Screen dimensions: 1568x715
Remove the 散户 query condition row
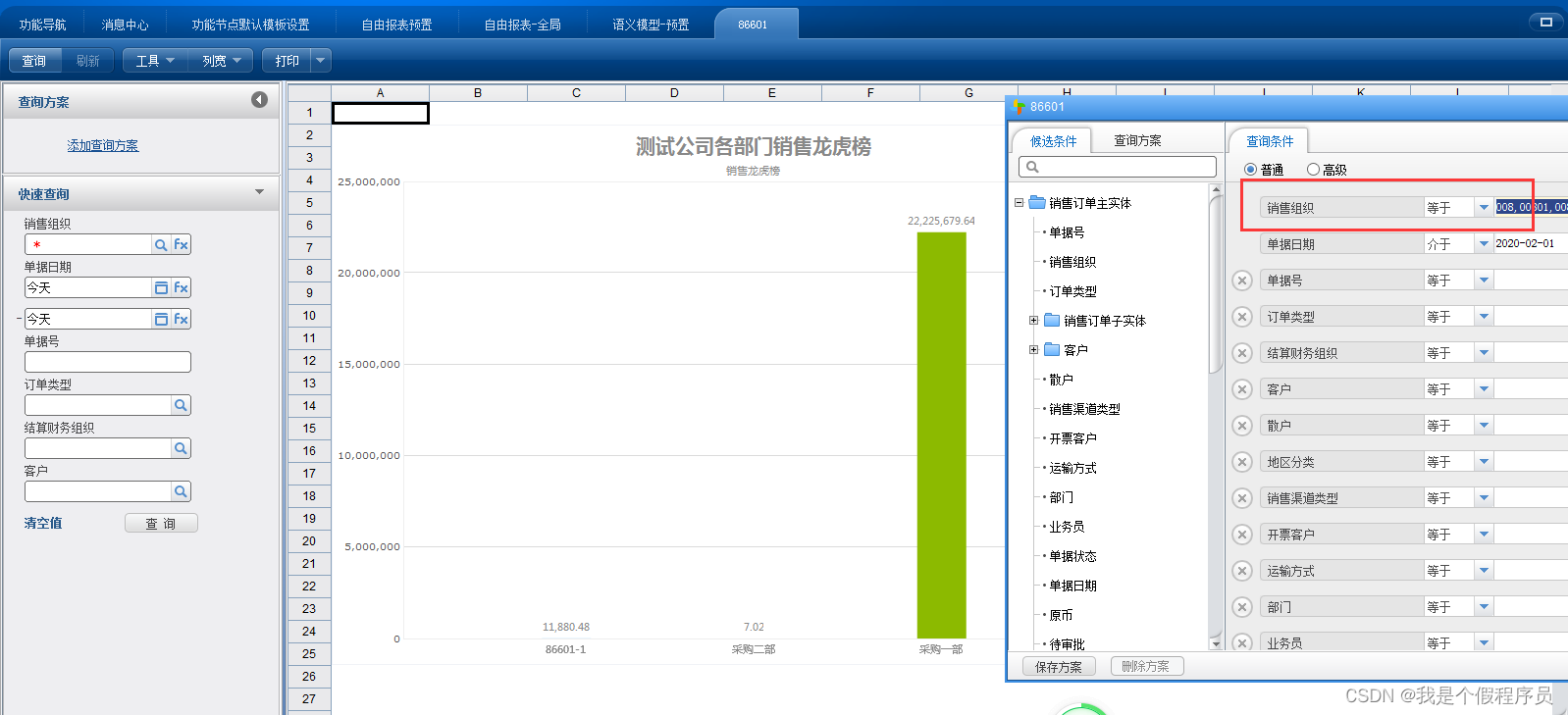[x=1242, y=426]
